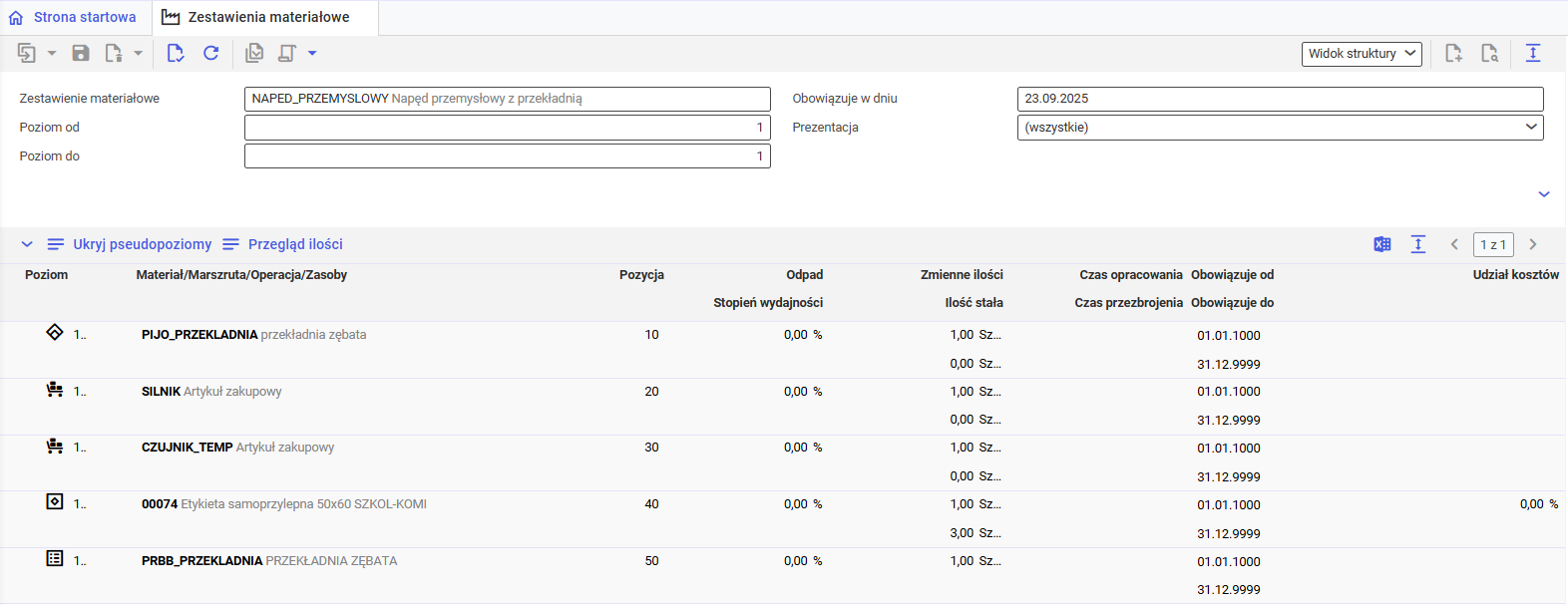Click the Obowiązuje w dniu date field
1568x605 pixels.
pyautogui.click(x=1280, y=99)
